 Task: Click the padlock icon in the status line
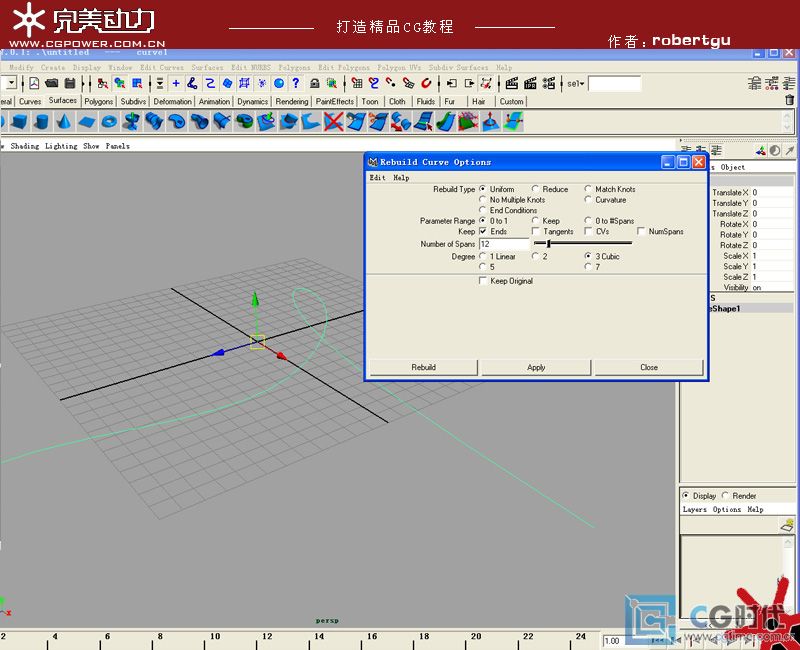[315, 83]
